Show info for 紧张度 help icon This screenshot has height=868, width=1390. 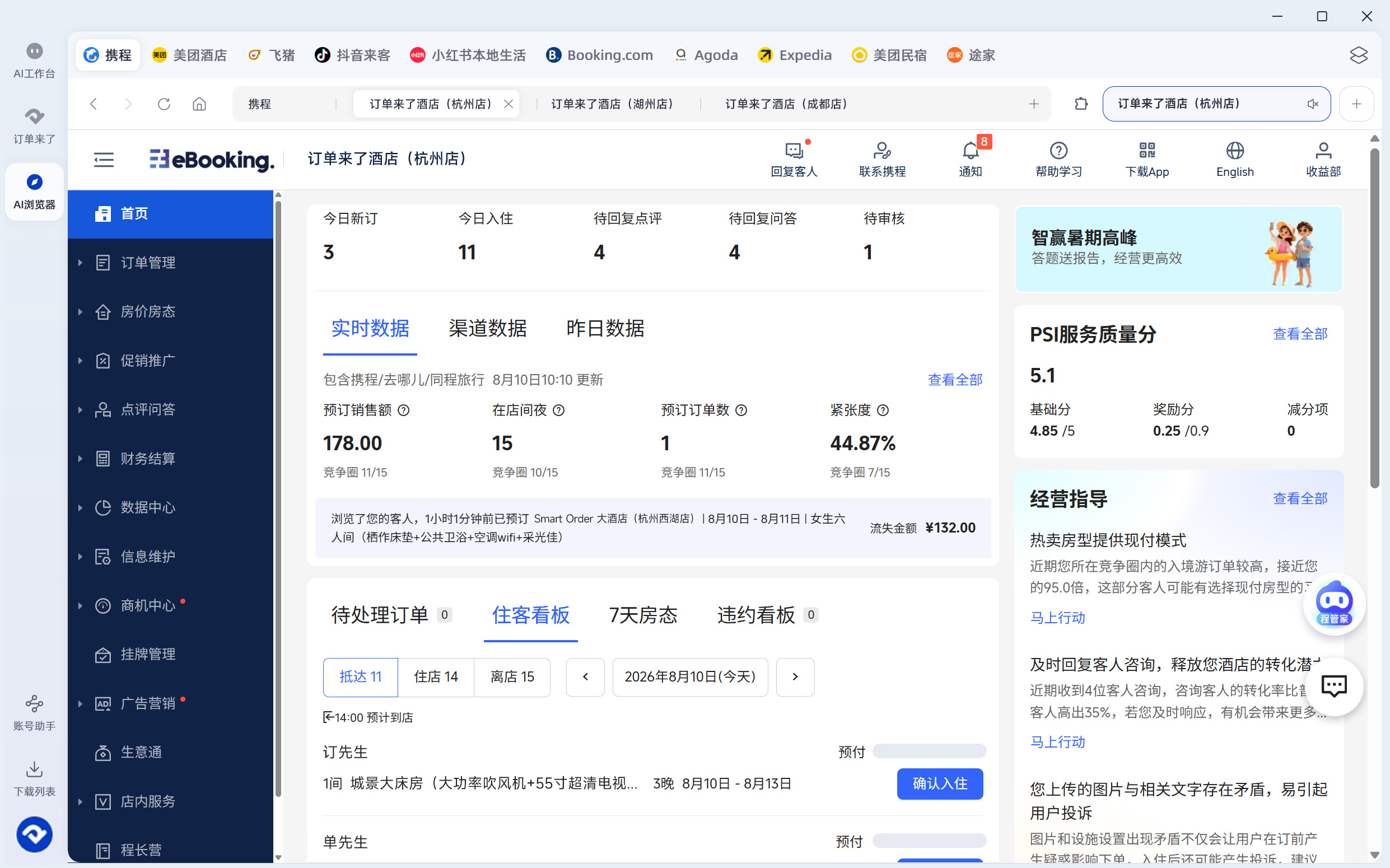883,410
